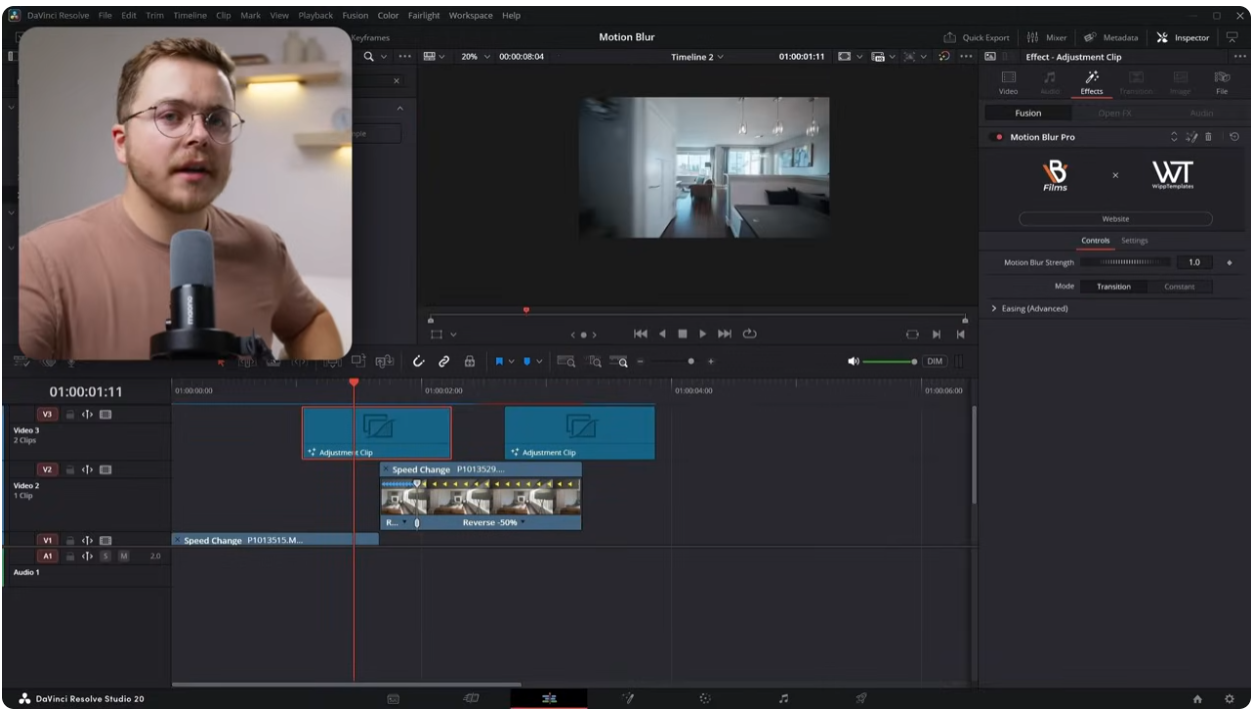This screenshot has width=1259, height=718.
Task: Mute the Audio 1 track
Action: 124,556
